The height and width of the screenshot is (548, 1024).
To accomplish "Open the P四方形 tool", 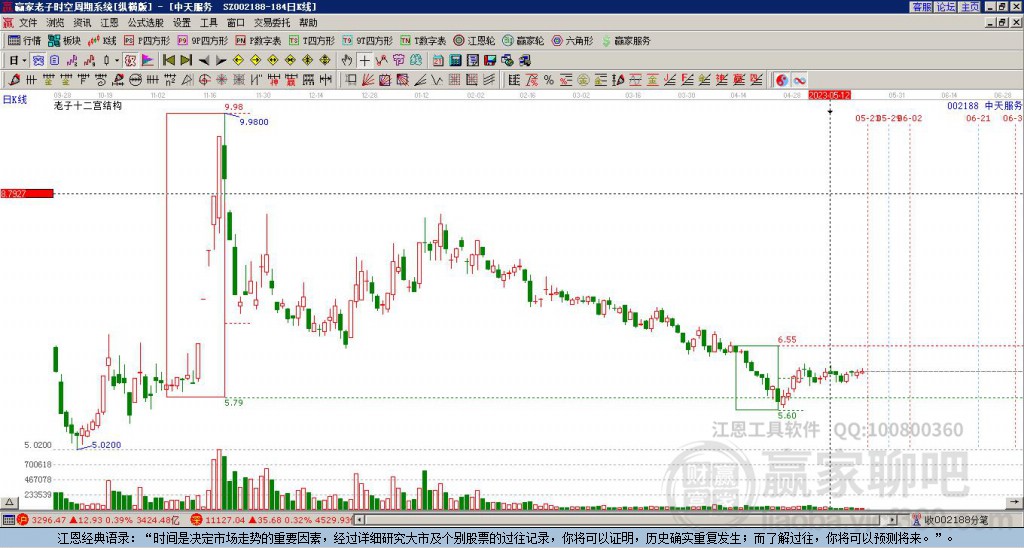I will click(147, 40).
